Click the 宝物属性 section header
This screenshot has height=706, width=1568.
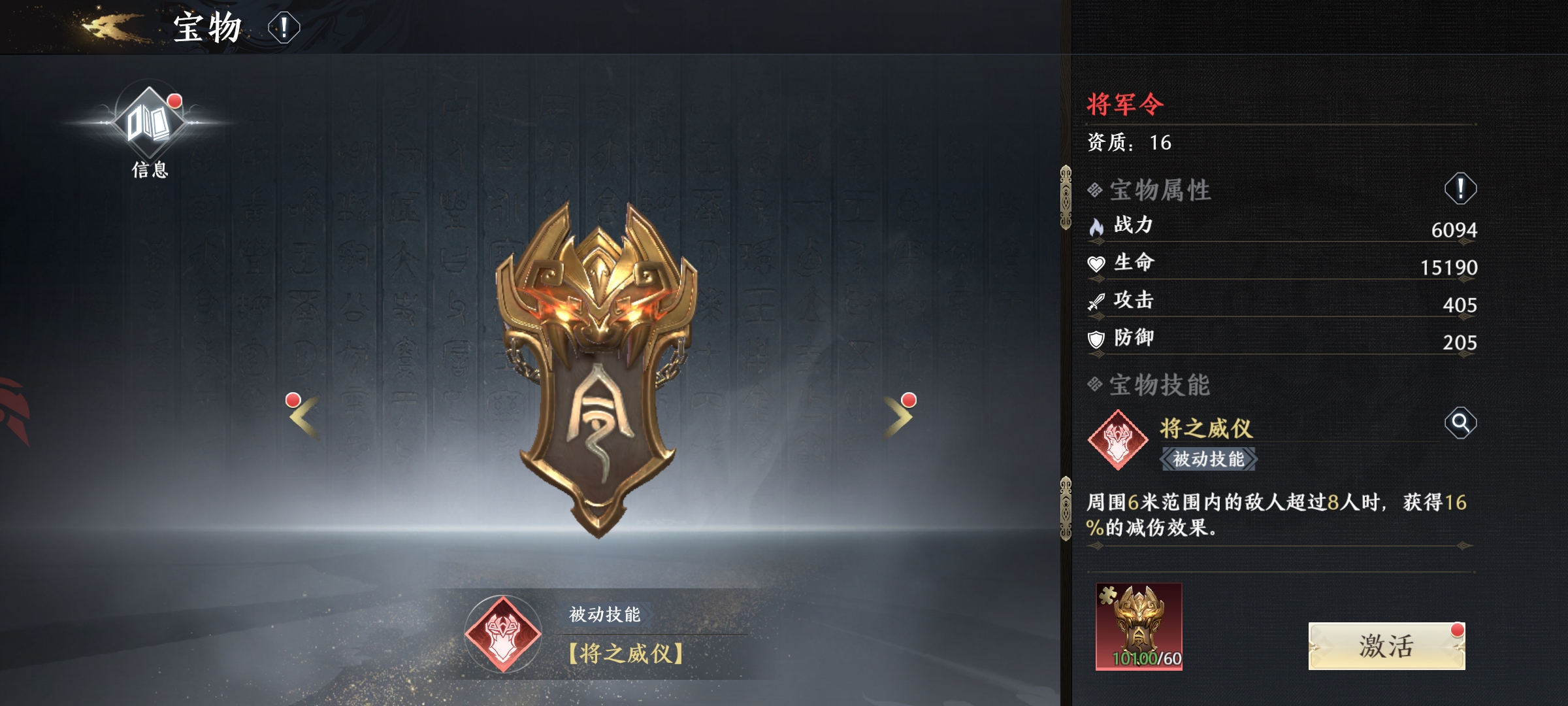(1149, 190)
